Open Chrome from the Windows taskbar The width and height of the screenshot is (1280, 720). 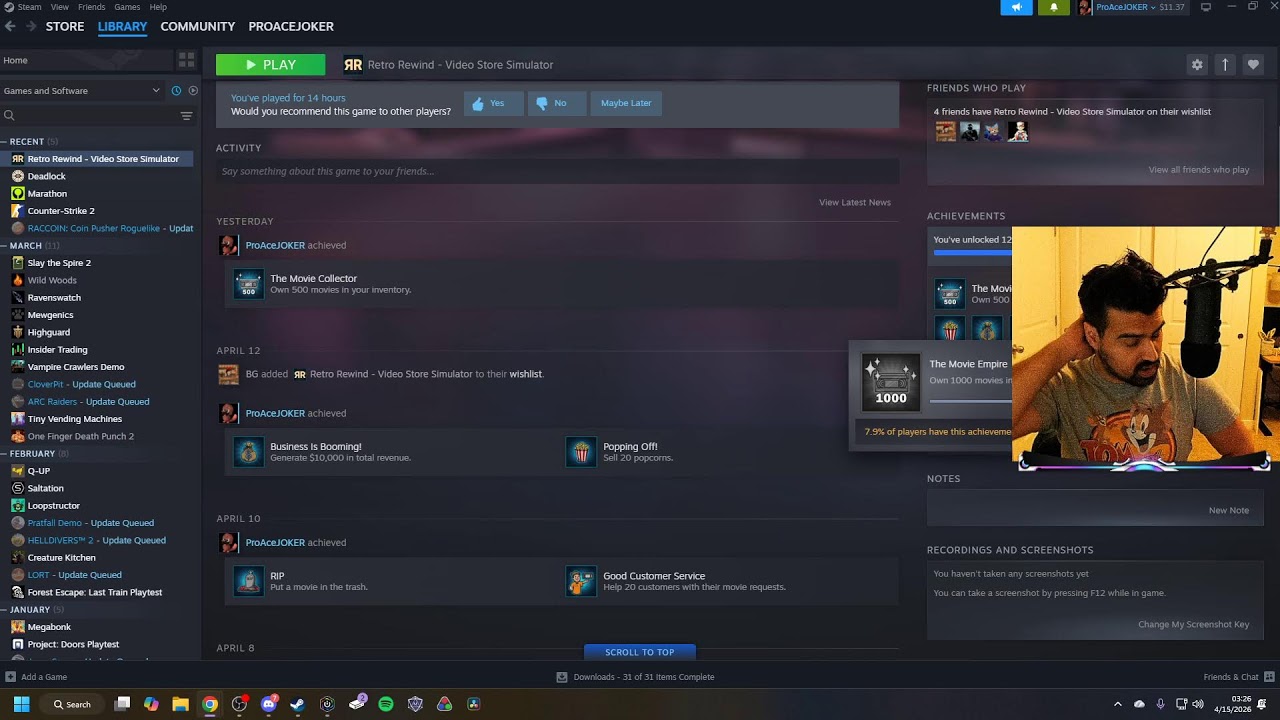point(209,704)
